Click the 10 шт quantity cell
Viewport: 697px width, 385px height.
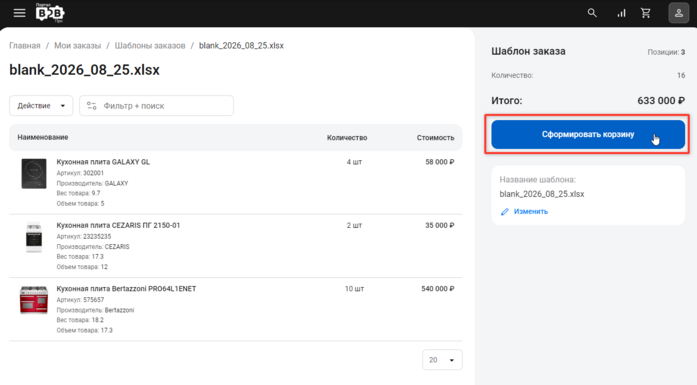(x=354, y=289)
